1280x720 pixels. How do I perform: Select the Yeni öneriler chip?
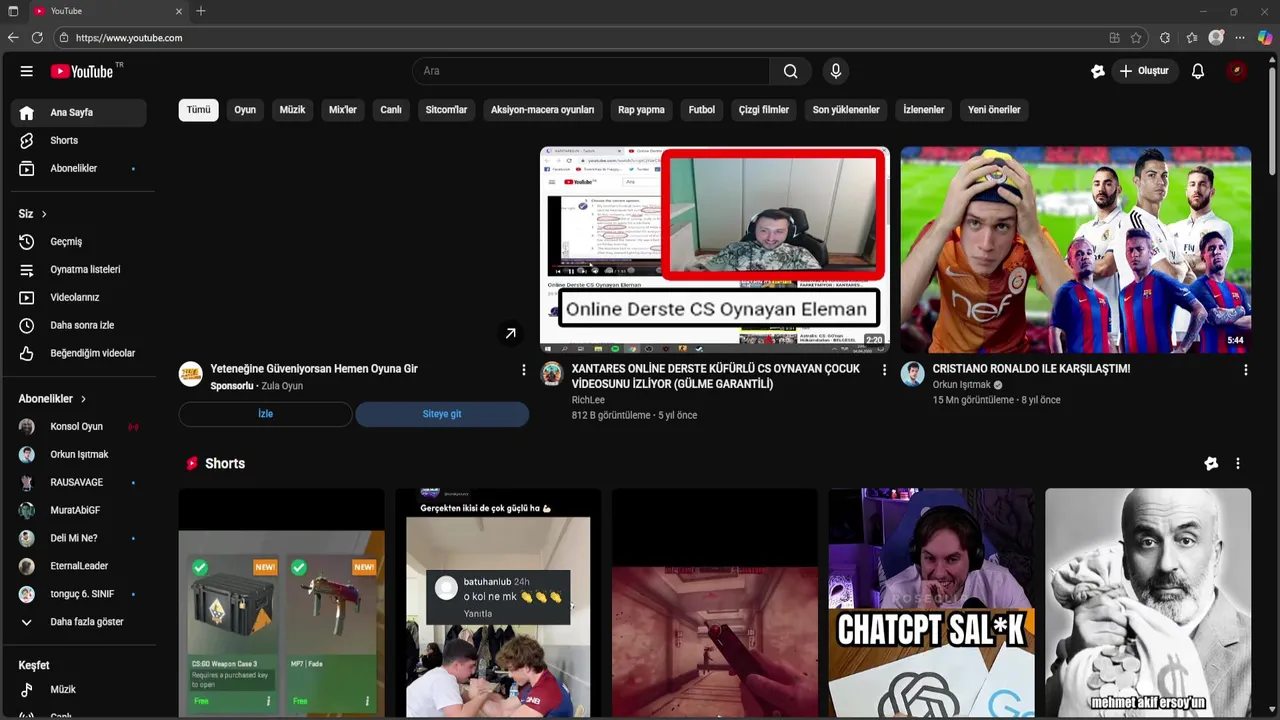pyautogui.click(x=994, y=110)
